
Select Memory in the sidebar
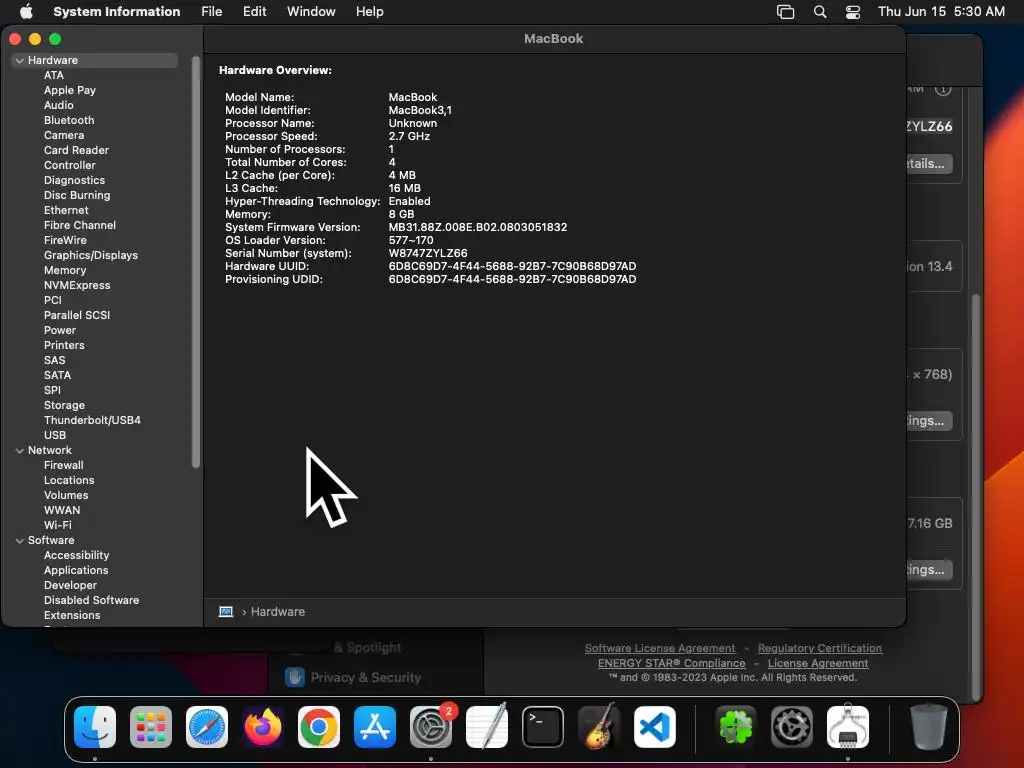(65, 270)
